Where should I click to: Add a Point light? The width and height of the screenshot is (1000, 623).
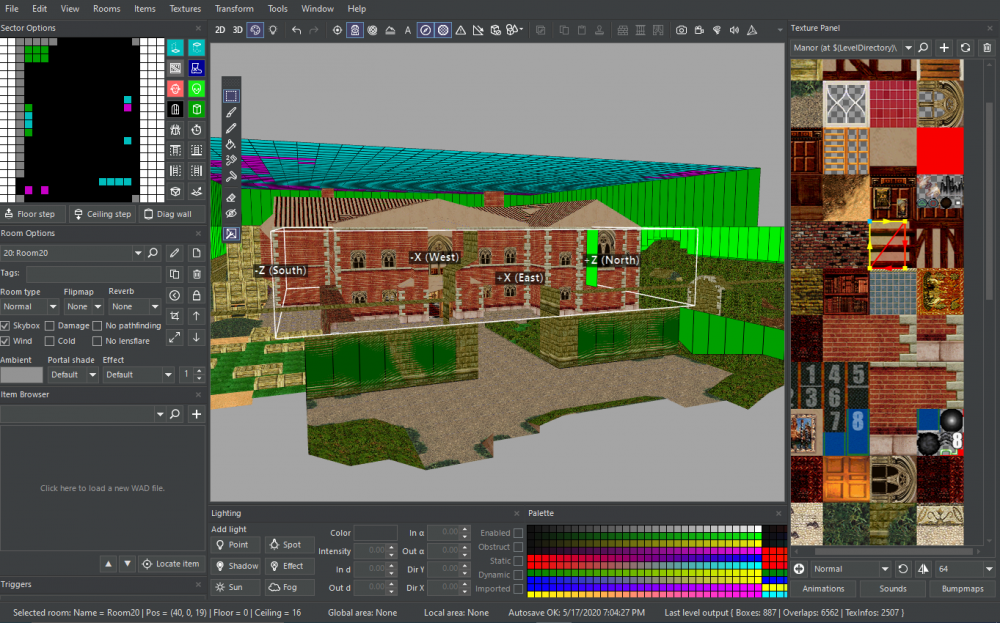pyautogui.click(x=235, y=545)
